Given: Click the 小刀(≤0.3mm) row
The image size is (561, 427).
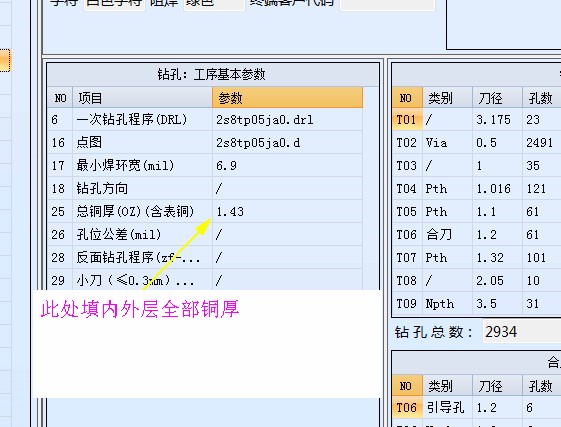Looking at the screenshot, I should coord(205,280).
